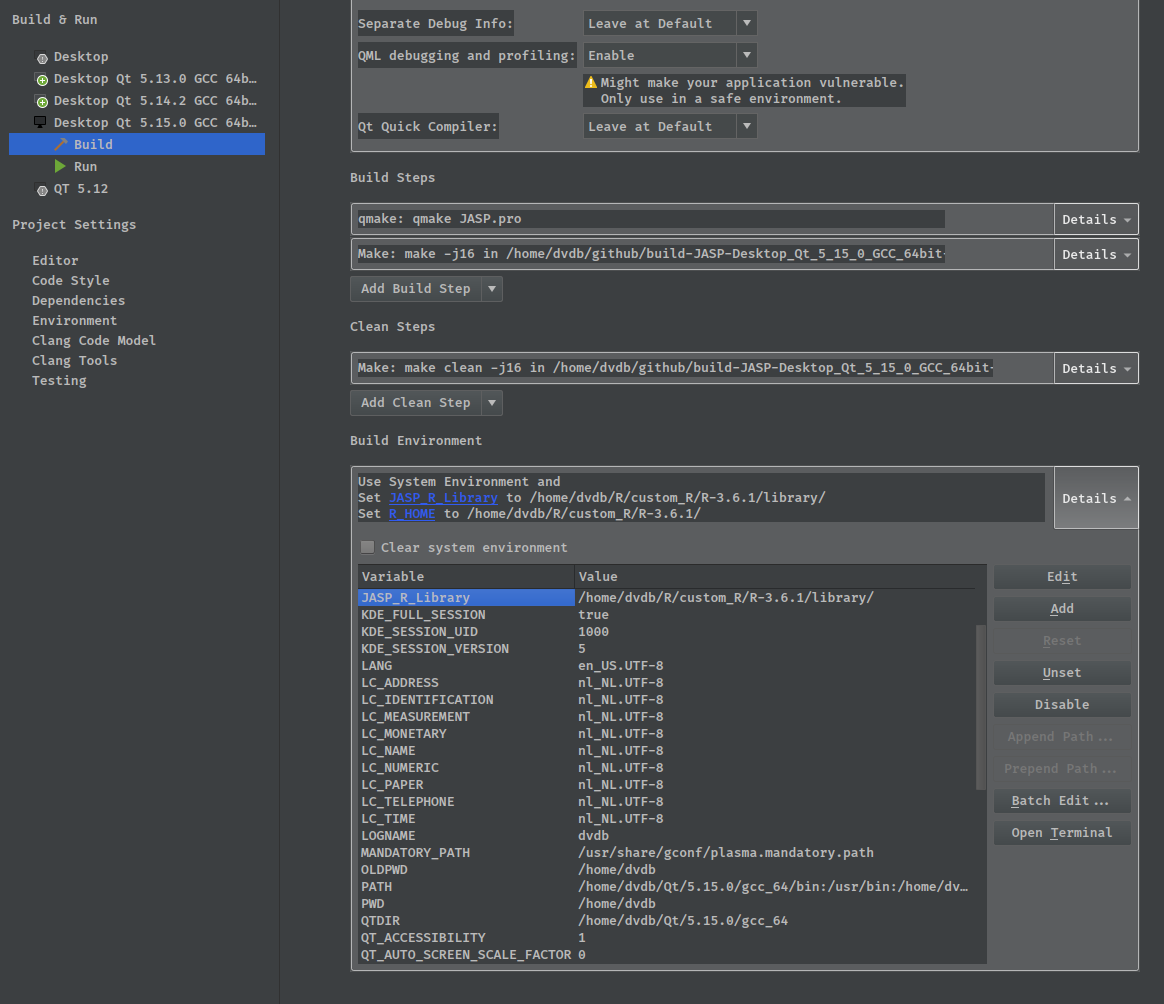This screenshot has width=1164, height=1004.
Task: Select the QT 5.12 kit icon
Action: 41,188
